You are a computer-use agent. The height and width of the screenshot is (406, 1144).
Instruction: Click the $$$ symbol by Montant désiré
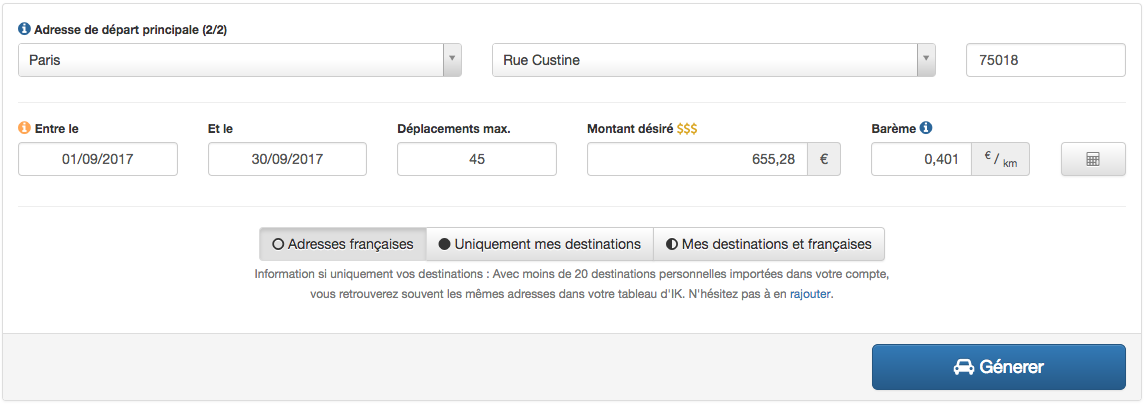click(x=687, y=129)
